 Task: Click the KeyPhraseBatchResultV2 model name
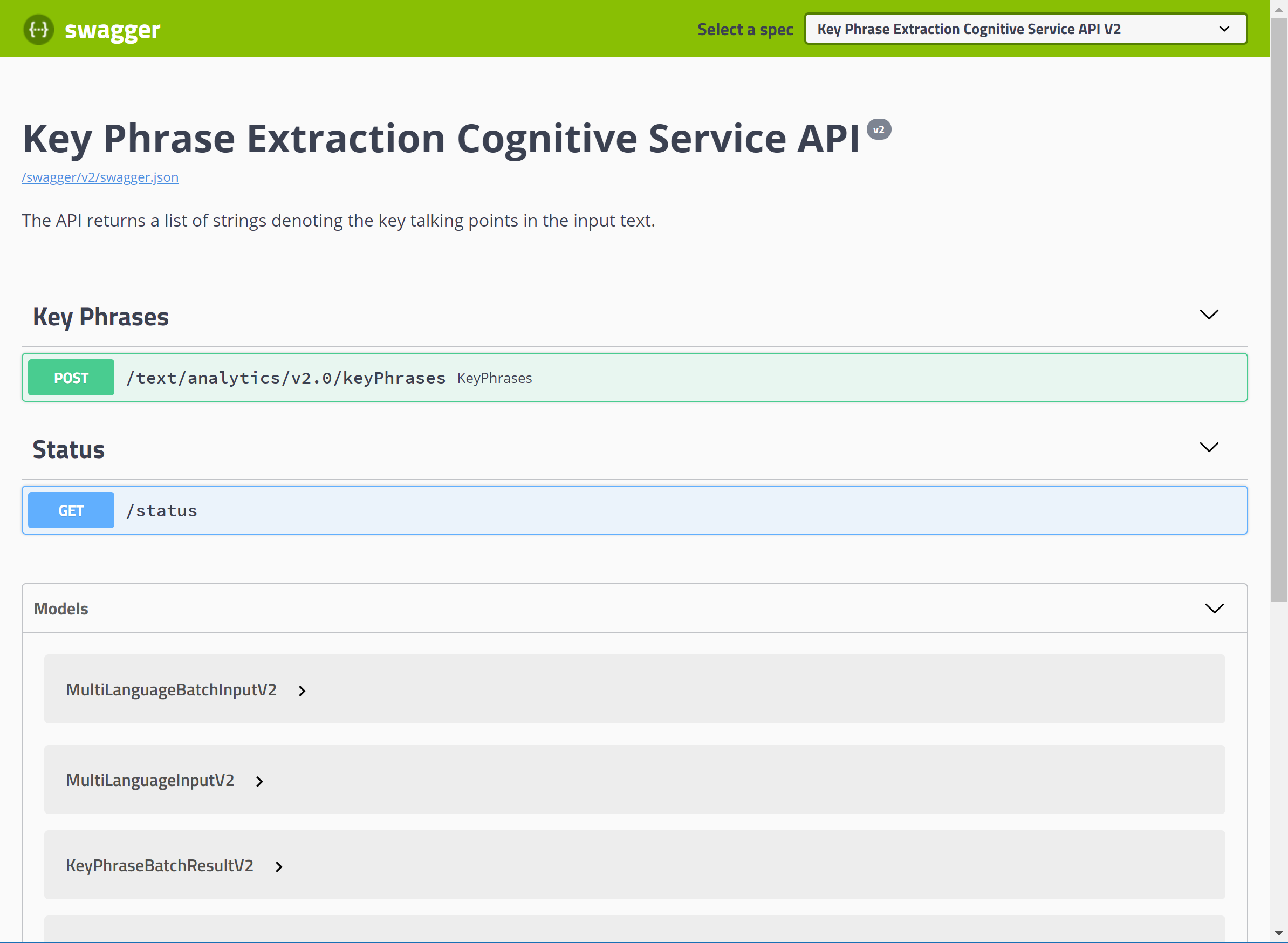click(x=160, y=866)
